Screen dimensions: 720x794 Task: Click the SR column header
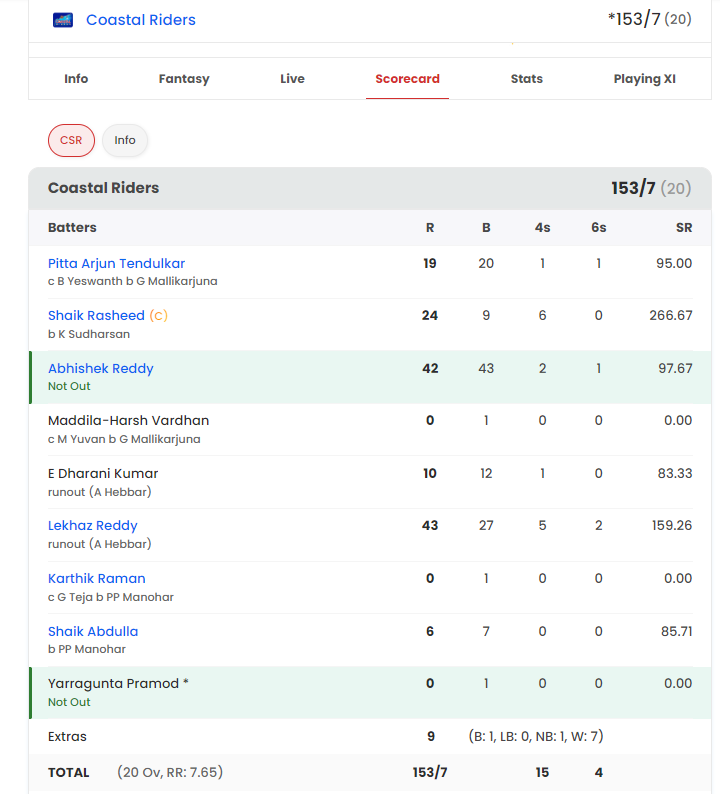(x=684, y=228)
